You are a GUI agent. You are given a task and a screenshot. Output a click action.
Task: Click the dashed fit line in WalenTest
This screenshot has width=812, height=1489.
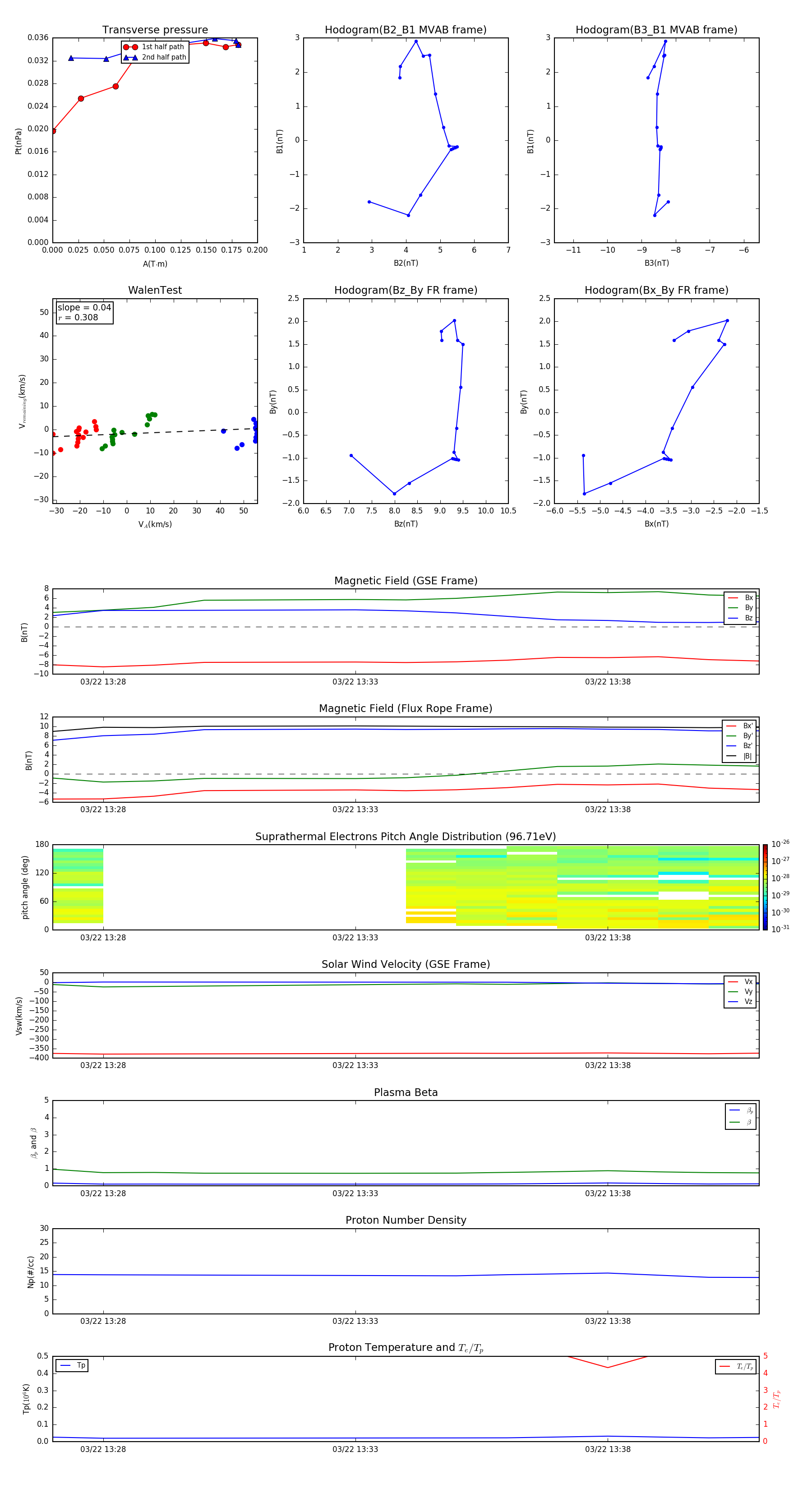tap(155, 432)
